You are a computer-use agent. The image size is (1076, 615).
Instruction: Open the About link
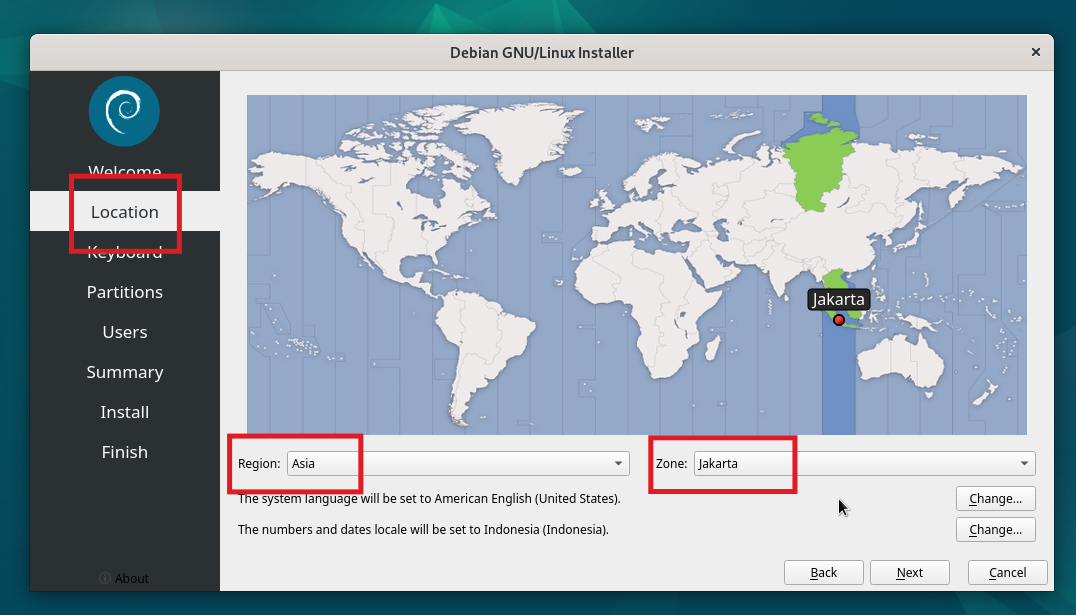click(x=124, y=578)
